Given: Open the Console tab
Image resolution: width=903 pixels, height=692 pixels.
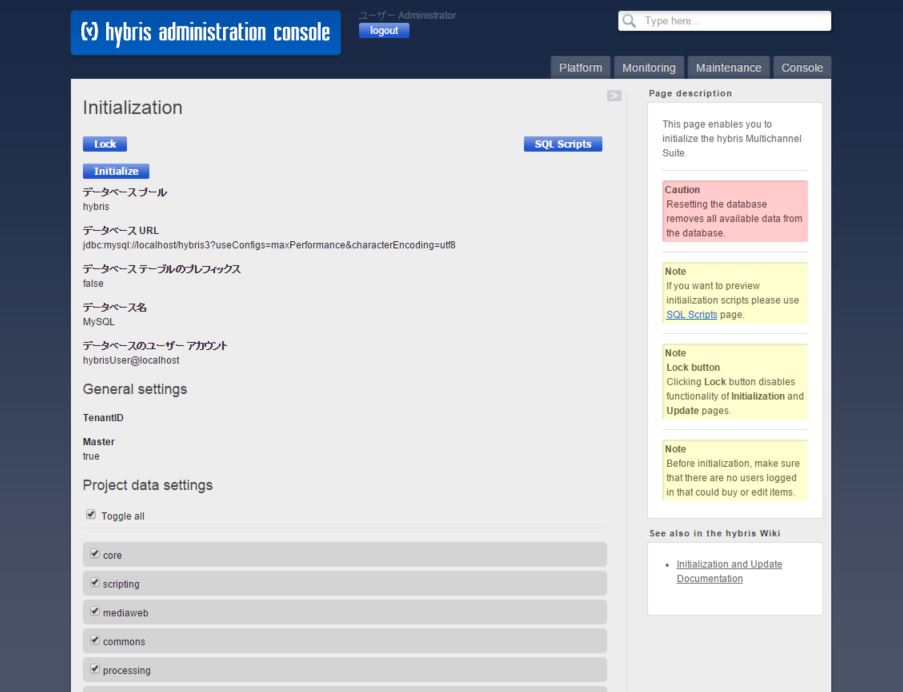Looking at the screenshot, I should click(x=802, y=68).
